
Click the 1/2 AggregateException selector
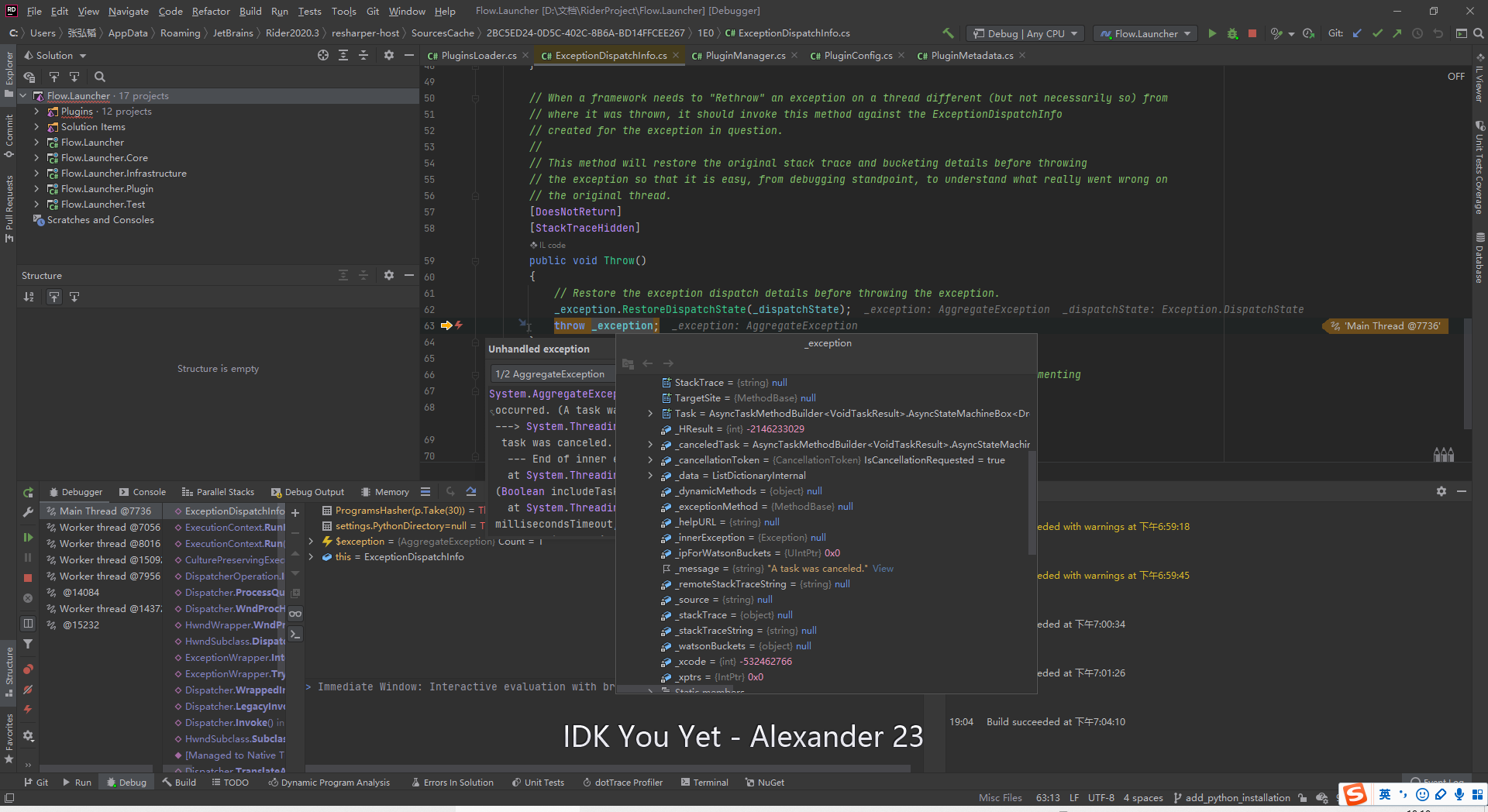click(x=552, y=374)
